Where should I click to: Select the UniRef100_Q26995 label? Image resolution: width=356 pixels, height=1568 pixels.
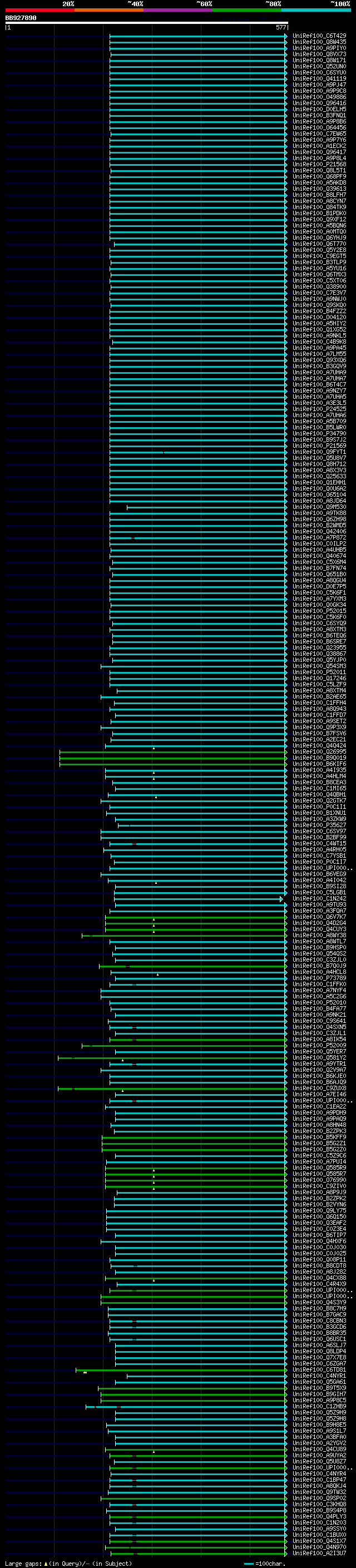[x=319, y=752]
